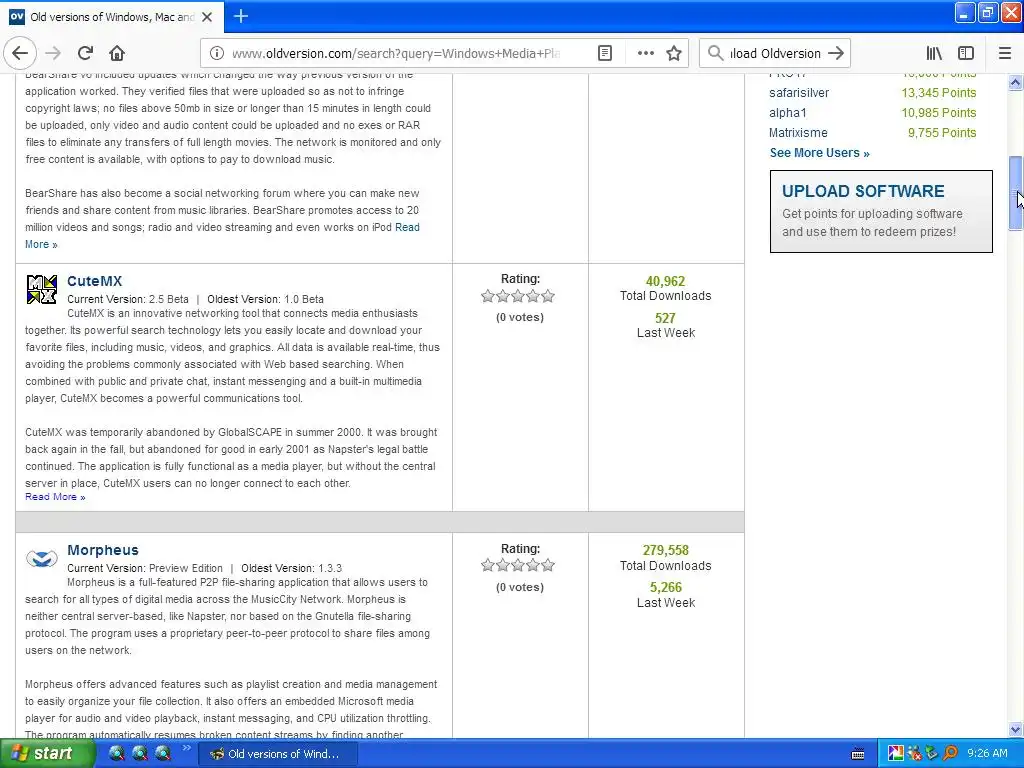
Task: Close the Old versions of Windows tab
Action: pos(207,17)
